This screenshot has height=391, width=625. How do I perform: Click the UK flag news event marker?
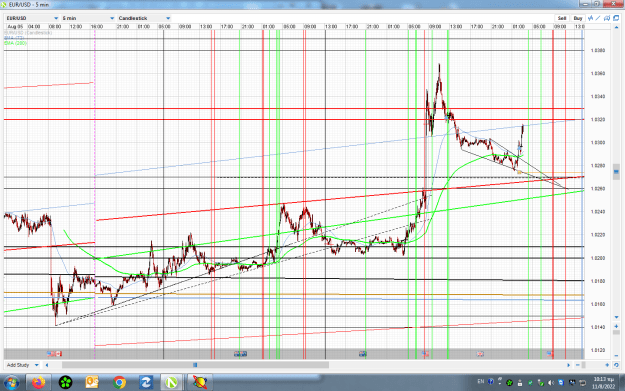(480, 354)
